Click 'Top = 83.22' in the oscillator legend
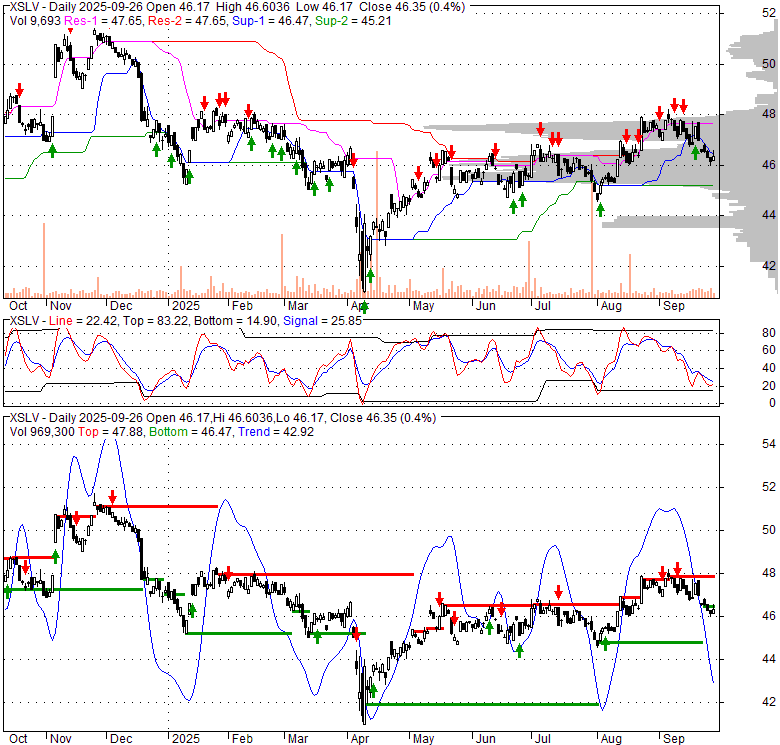 pyautogui.click(x=156, y=321)
